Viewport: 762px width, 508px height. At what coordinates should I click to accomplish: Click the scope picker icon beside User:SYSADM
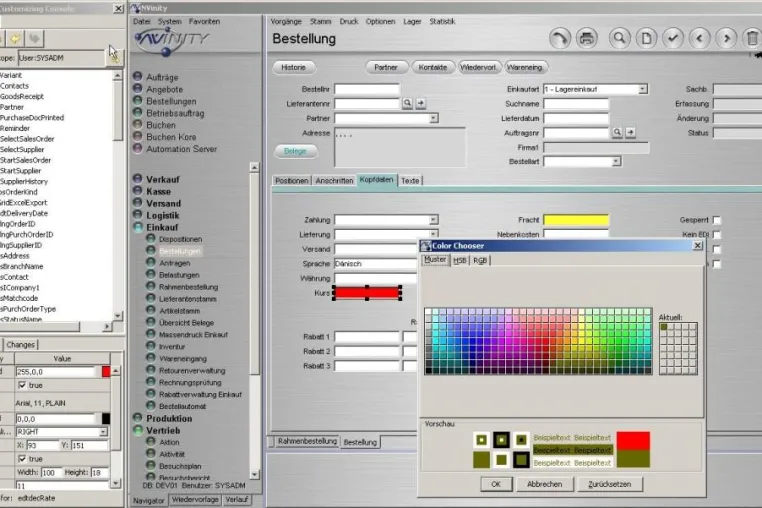click(x=114, y=58)
